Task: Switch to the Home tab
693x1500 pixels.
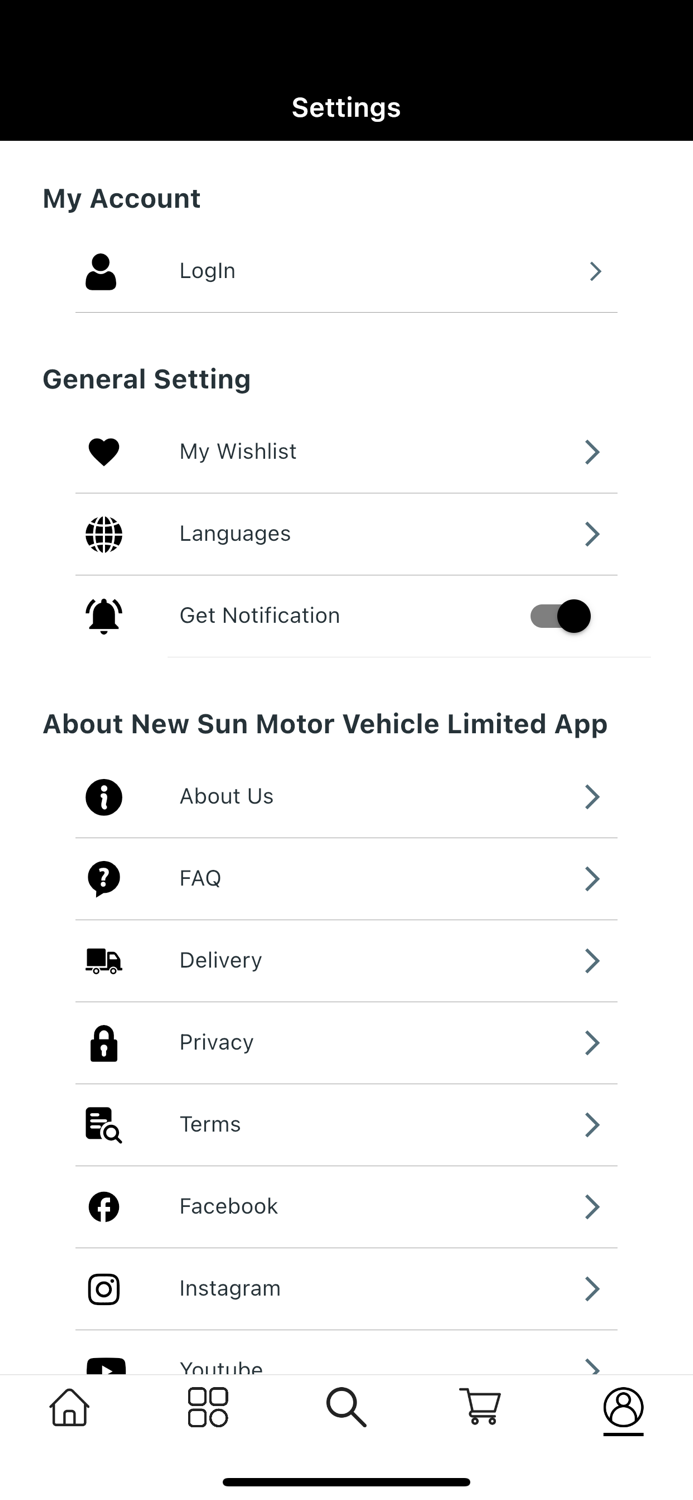Action: 68,1406
